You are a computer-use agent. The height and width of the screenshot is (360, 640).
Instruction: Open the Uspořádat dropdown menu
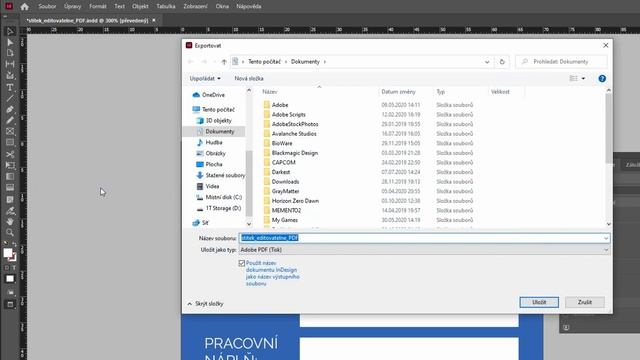click(205, 78)
